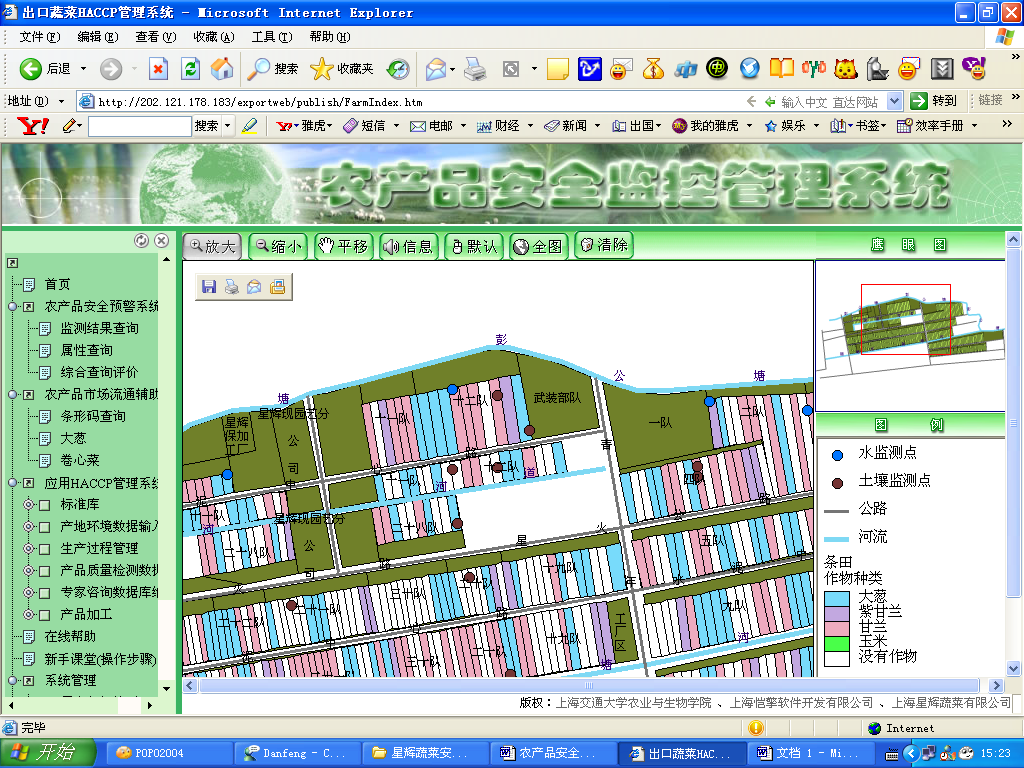Select the 平移 pan hand tool
This screenshot has height=768, width=1024.
click(x=343, y=246)
